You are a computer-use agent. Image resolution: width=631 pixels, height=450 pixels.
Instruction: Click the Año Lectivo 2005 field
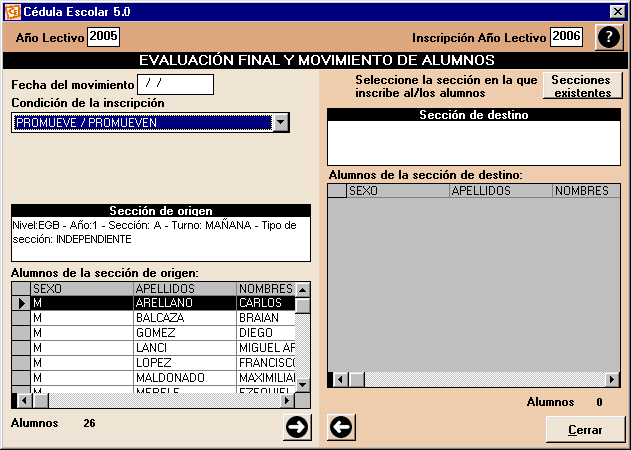pos(103,37)
